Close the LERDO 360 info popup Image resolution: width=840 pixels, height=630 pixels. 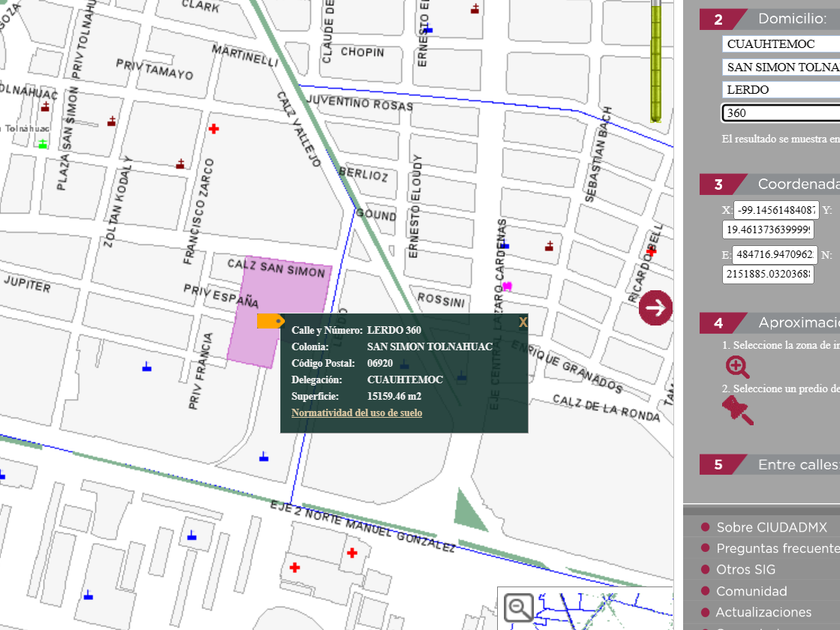pyautogui.click(x=522, y=322)
